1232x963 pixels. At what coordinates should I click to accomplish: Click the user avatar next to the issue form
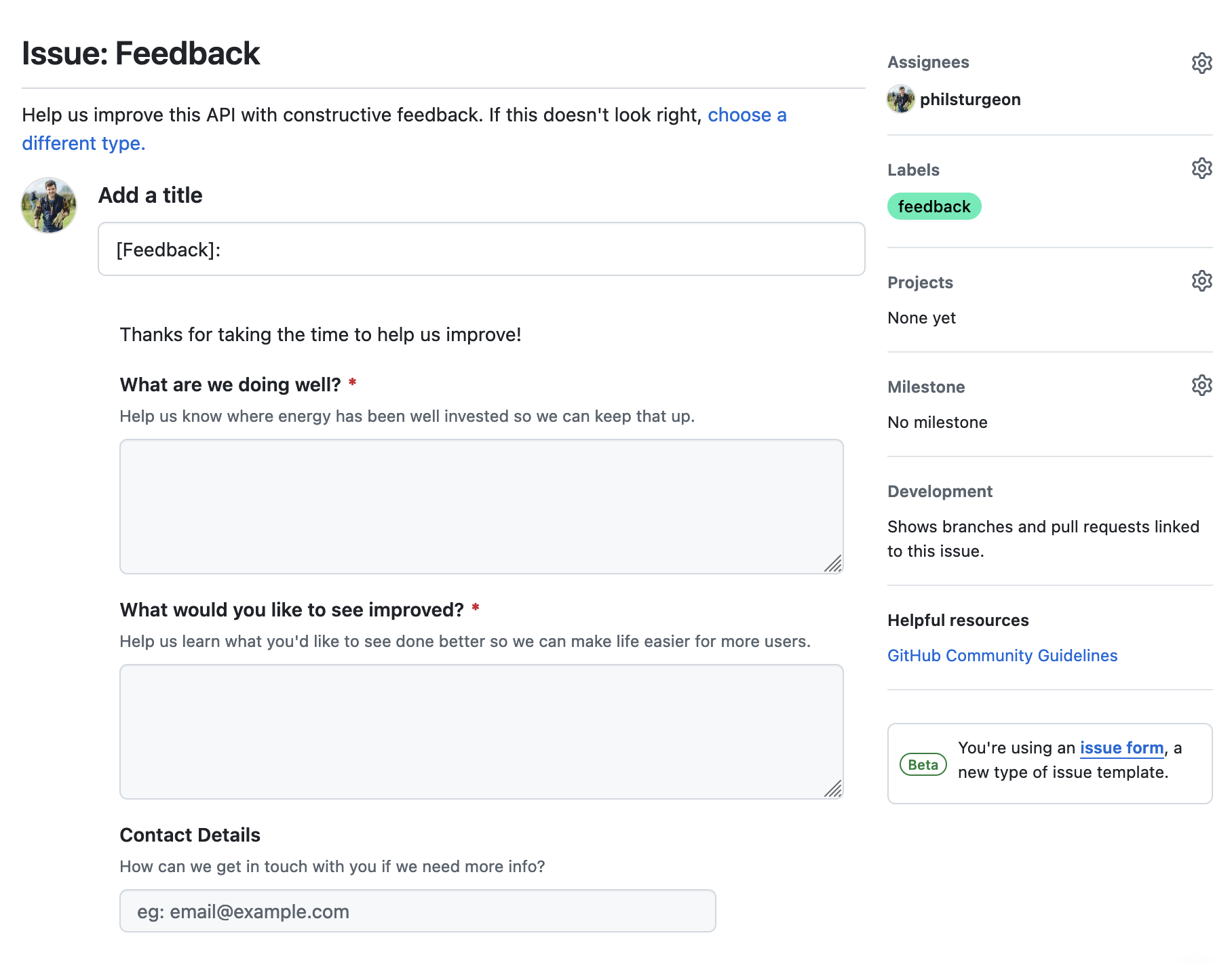tap(47, 205)
